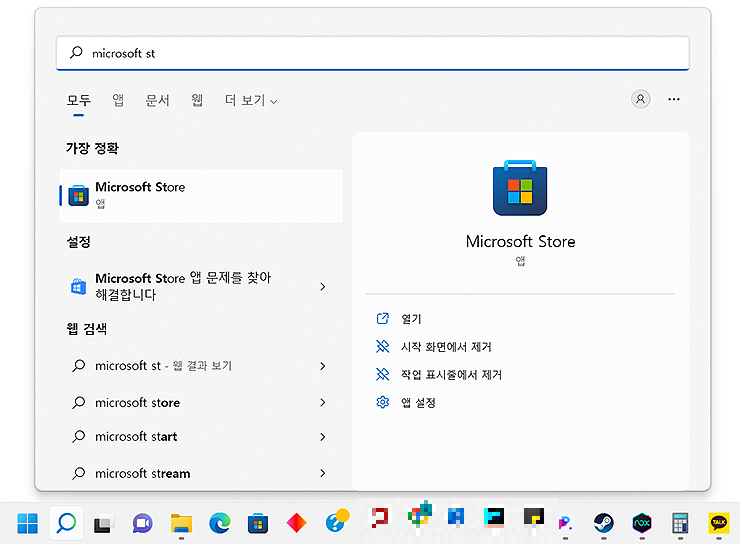Select 'microsoft store' web suggestion text

pos(137,402)
